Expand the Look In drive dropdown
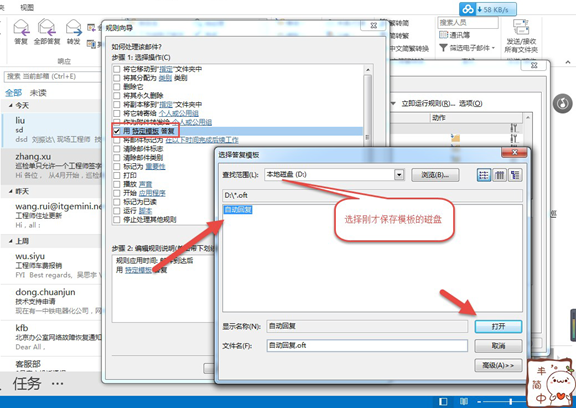Viewport: 576px width, 408px height. [399, 175]
